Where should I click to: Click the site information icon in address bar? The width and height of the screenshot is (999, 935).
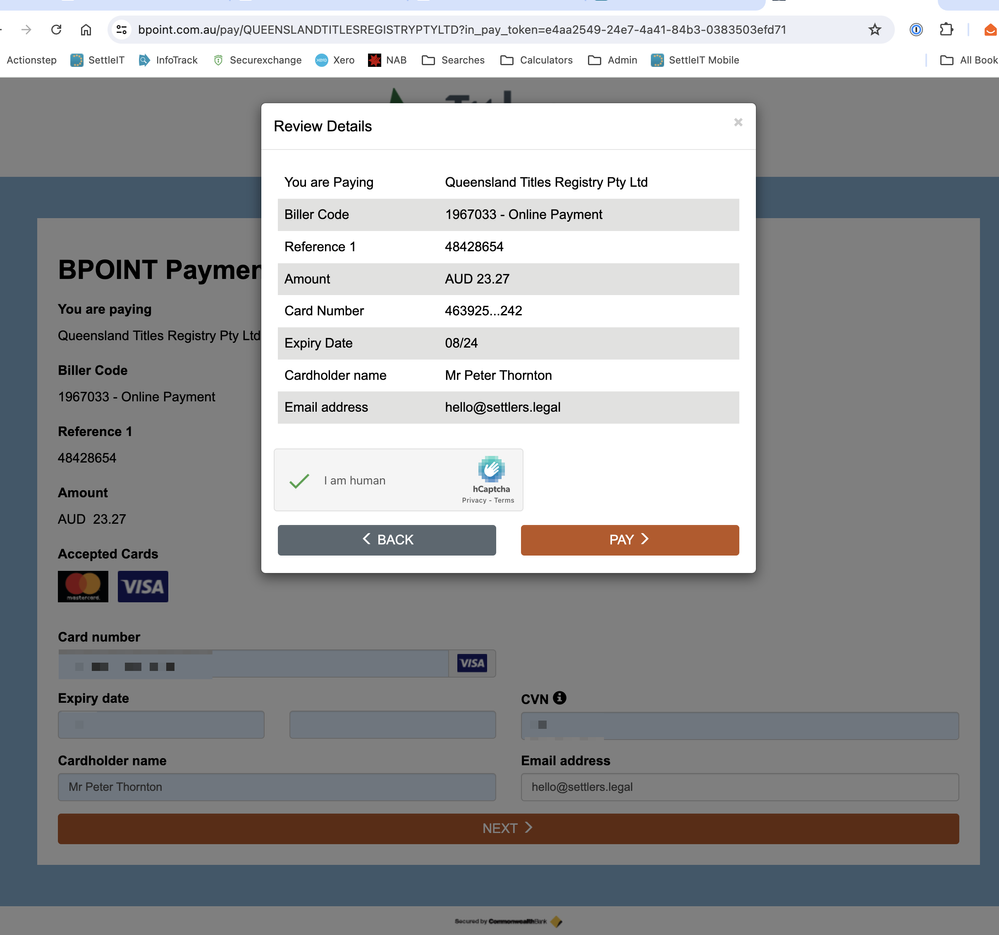click(122, 30)
